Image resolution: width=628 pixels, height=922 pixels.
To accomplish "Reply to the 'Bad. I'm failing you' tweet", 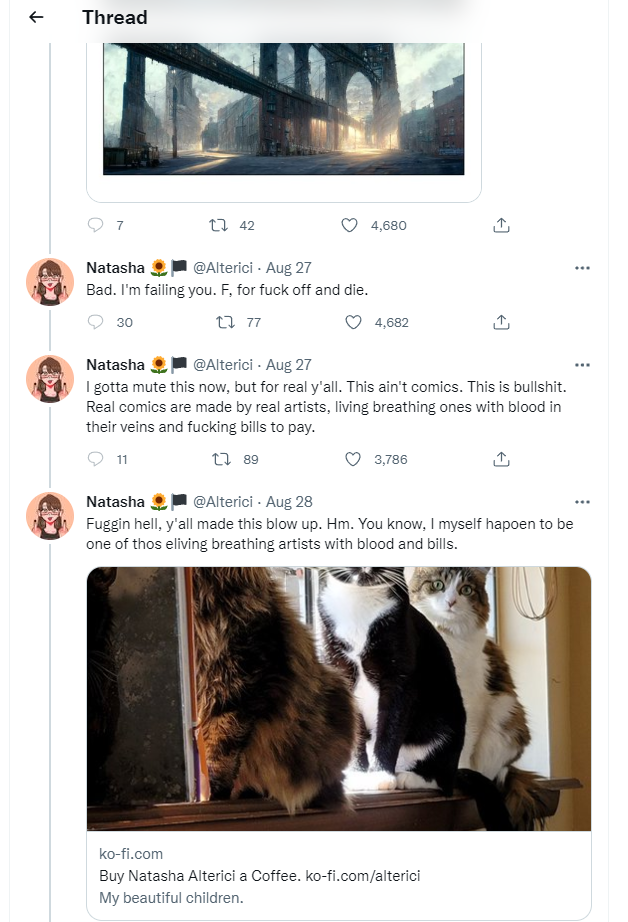I will pyautogui.click(x=96, y=322).
